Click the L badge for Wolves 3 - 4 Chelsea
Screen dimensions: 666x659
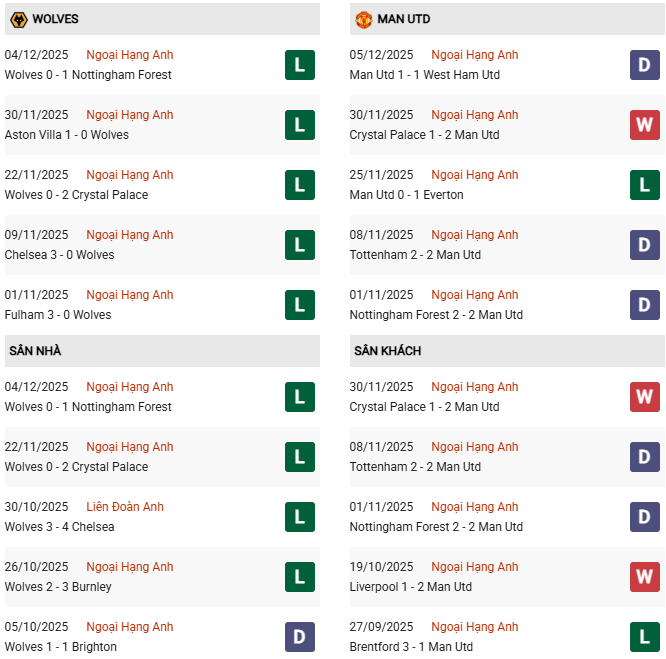(x=299, y=517)
